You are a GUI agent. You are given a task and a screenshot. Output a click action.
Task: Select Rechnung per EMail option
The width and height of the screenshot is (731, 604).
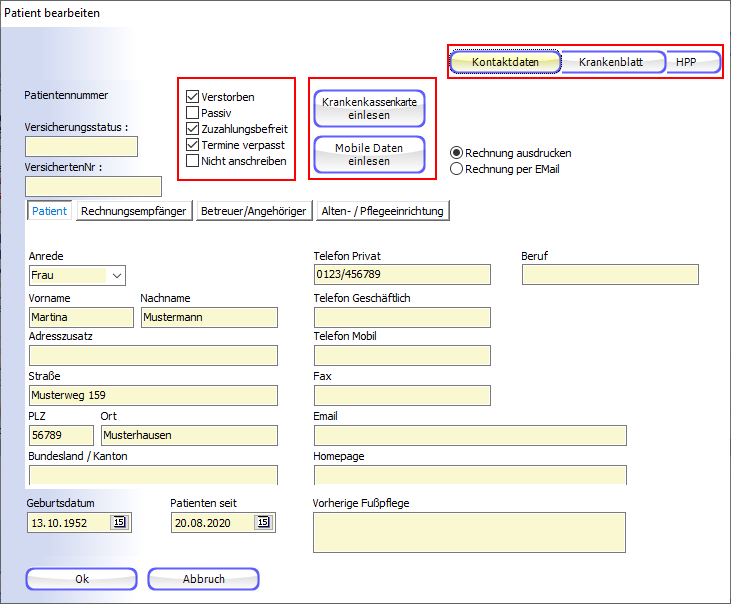coord(457,169)
